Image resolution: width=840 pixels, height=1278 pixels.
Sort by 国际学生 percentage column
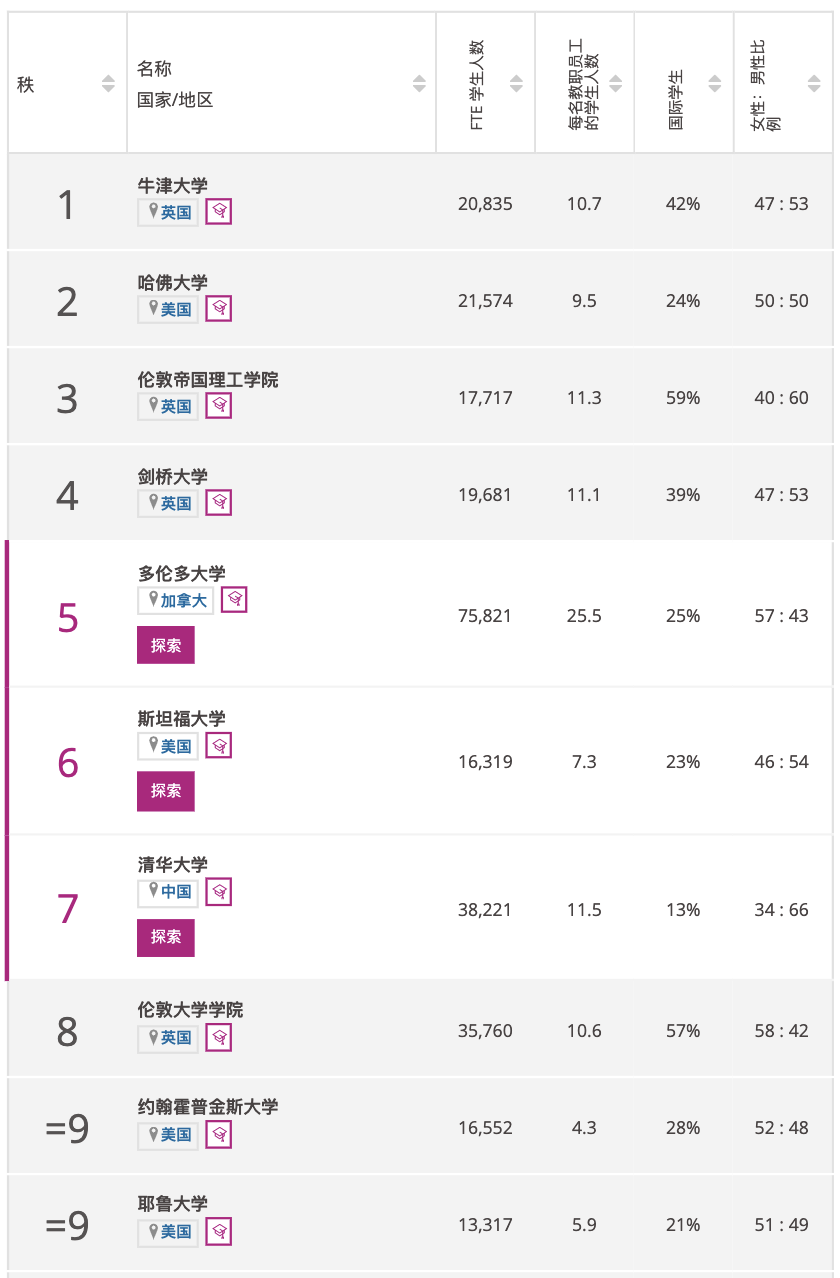pyautogui.click(x=714, y=84)
